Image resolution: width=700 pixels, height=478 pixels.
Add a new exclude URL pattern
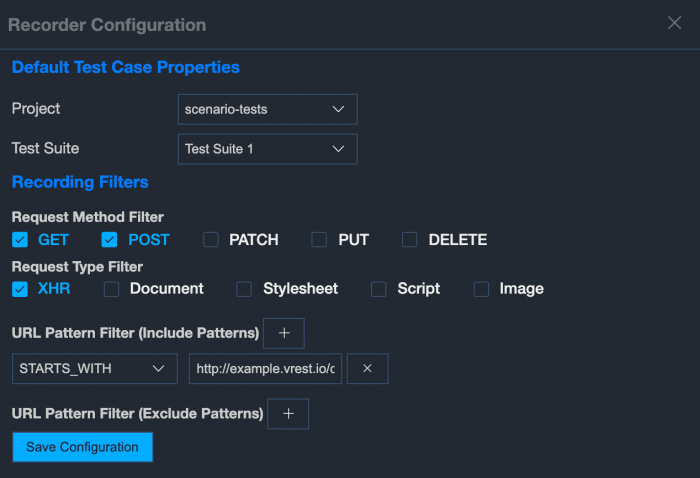(x=288, y=414)
